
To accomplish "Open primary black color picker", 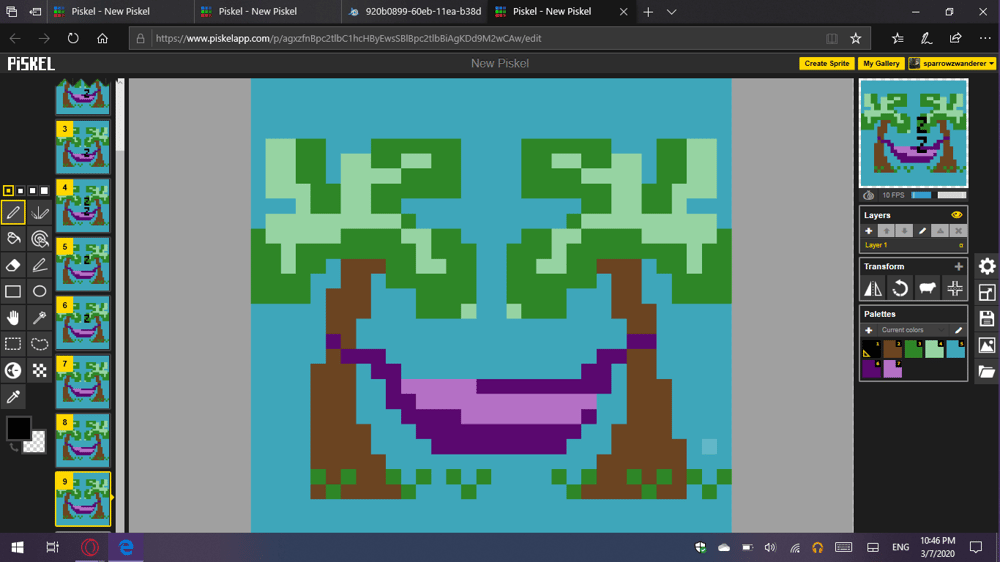I will pyautogui.click(x=18, y=428).
